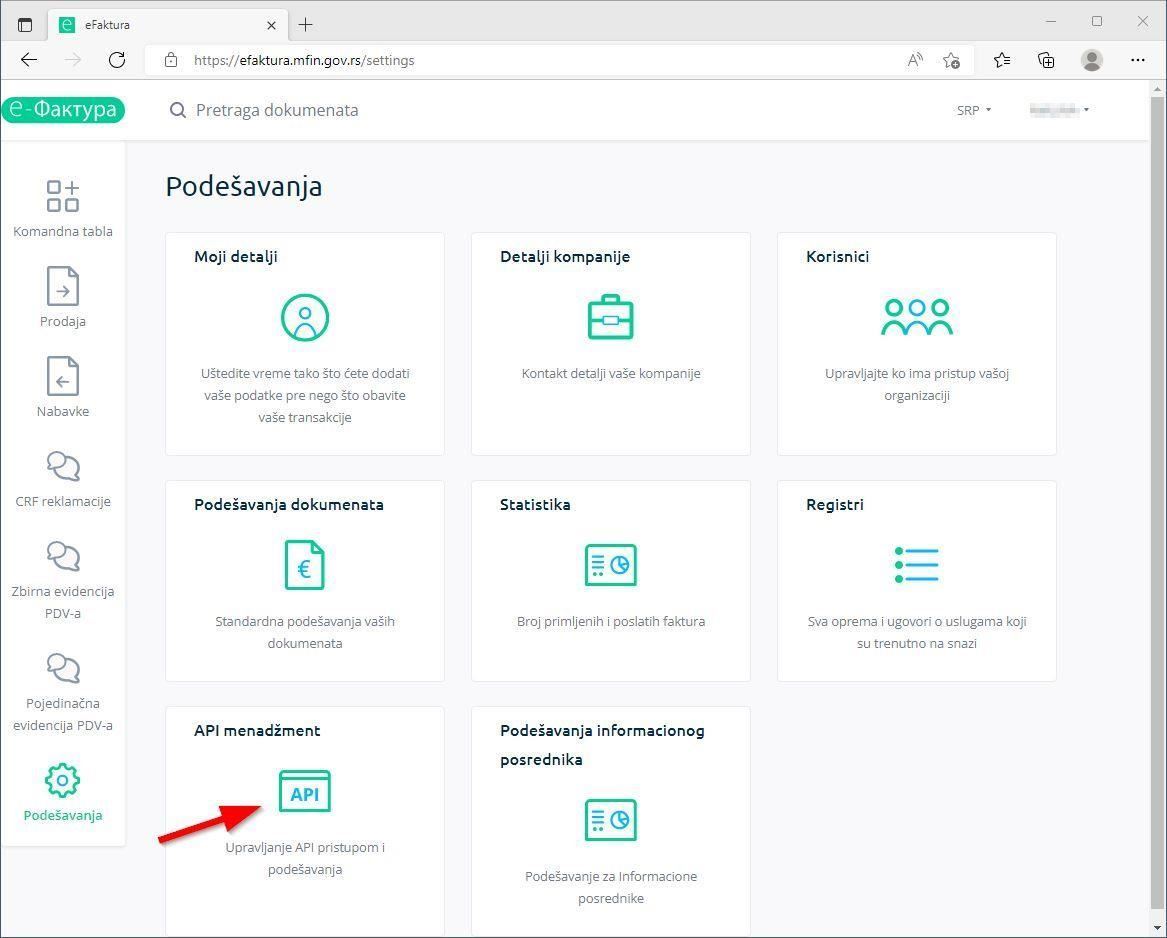The height and width of the screenshot is (938, 1167).
Task: Go to Komandna tabla in sidebar
Action: (62, 208)
